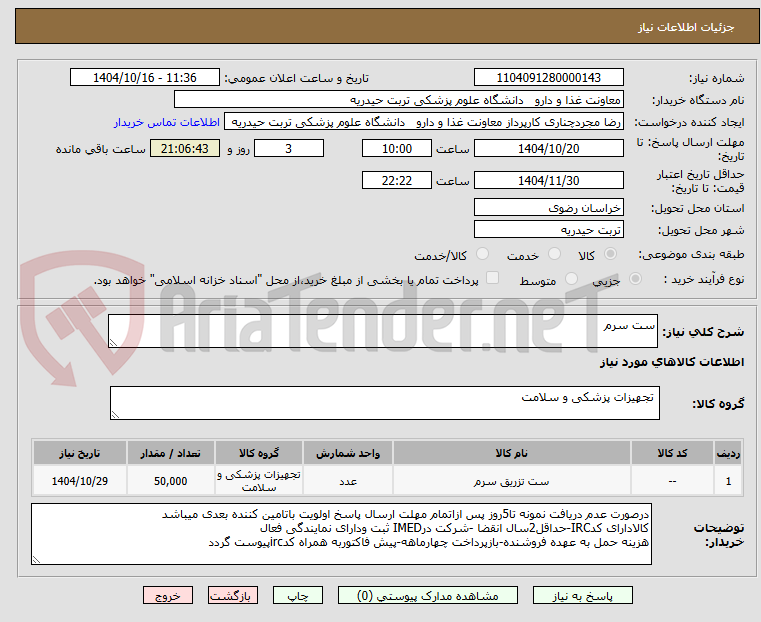Click the countdown timer 21:06:43
The height and width of the screenshot is (622, 761).
pos(185,148)
